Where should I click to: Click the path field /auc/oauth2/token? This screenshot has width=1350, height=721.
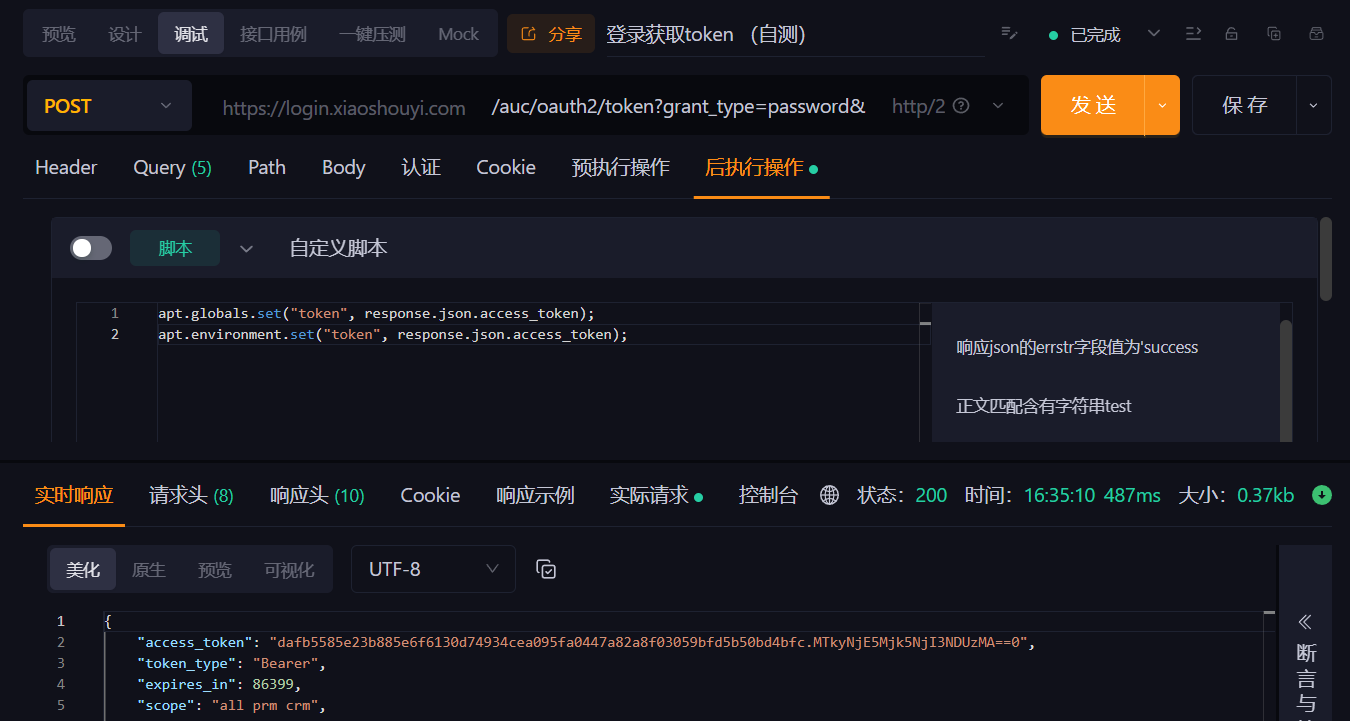click(x=678, y=106)
